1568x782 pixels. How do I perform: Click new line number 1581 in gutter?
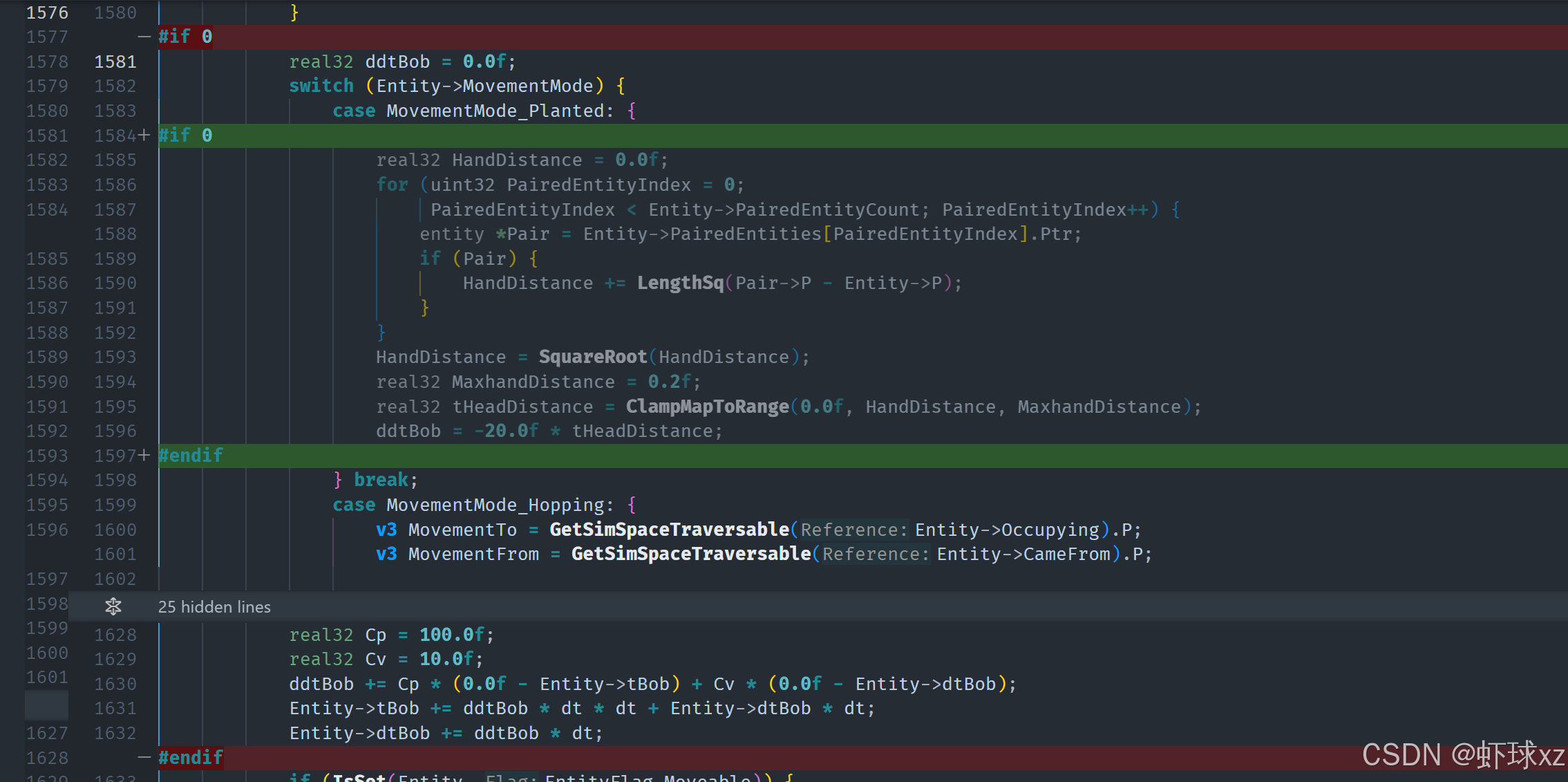(115, 62)
